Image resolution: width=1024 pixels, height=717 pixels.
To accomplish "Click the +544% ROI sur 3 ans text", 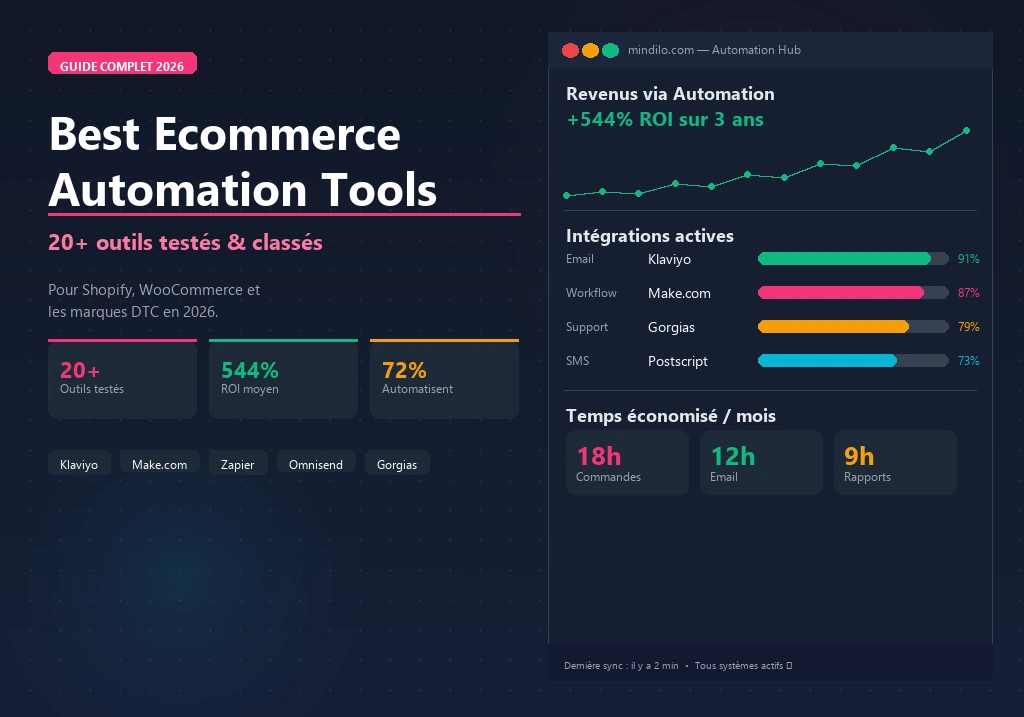I will click(665, 120).
